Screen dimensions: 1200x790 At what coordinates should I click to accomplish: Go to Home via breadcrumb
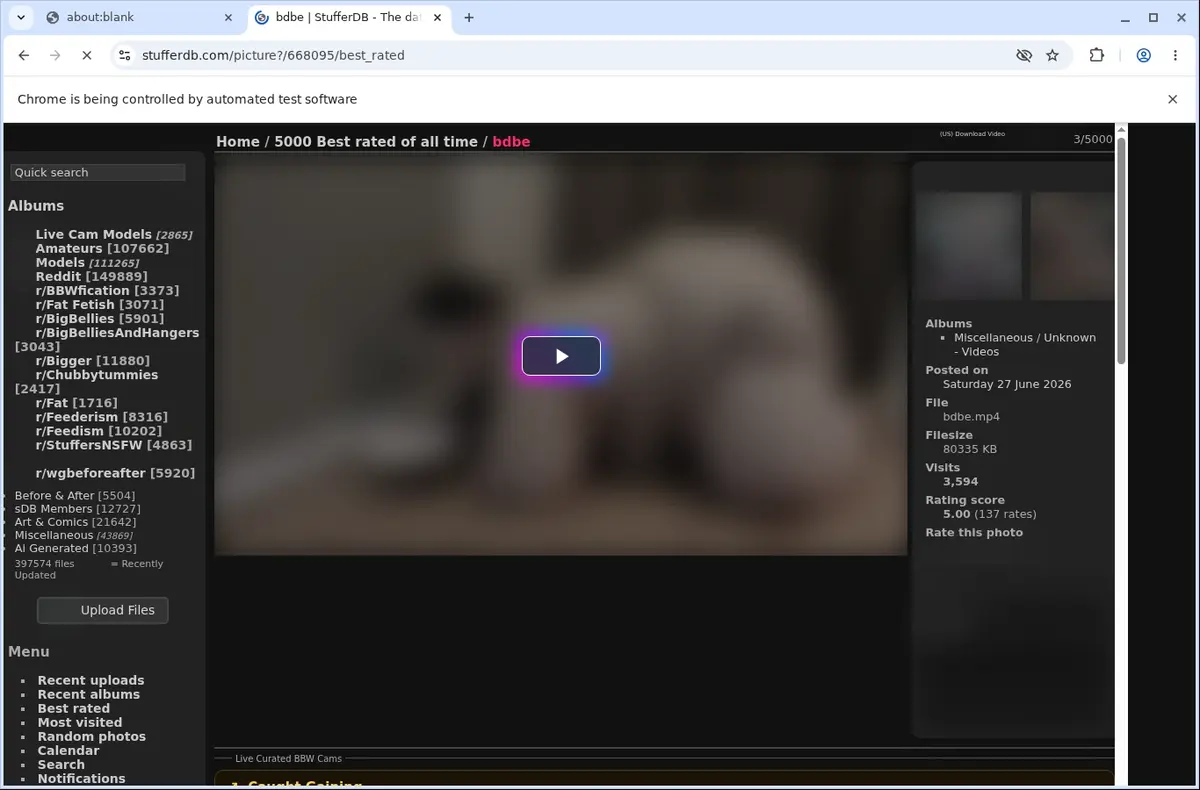pyautogui.click(x=238, y=142)
